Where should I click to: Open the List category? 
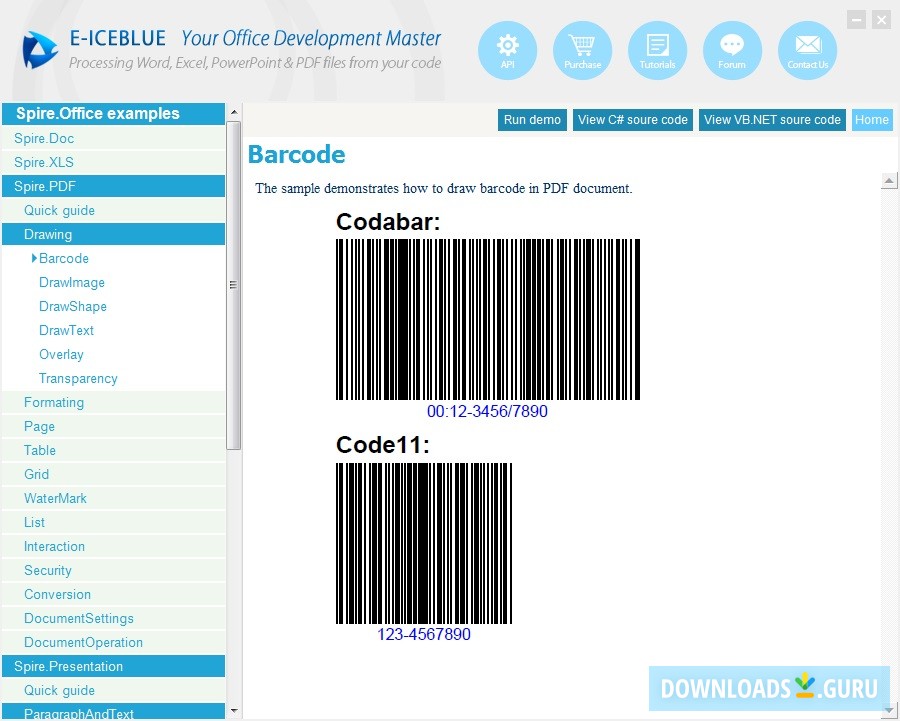(x=114, y=522)
